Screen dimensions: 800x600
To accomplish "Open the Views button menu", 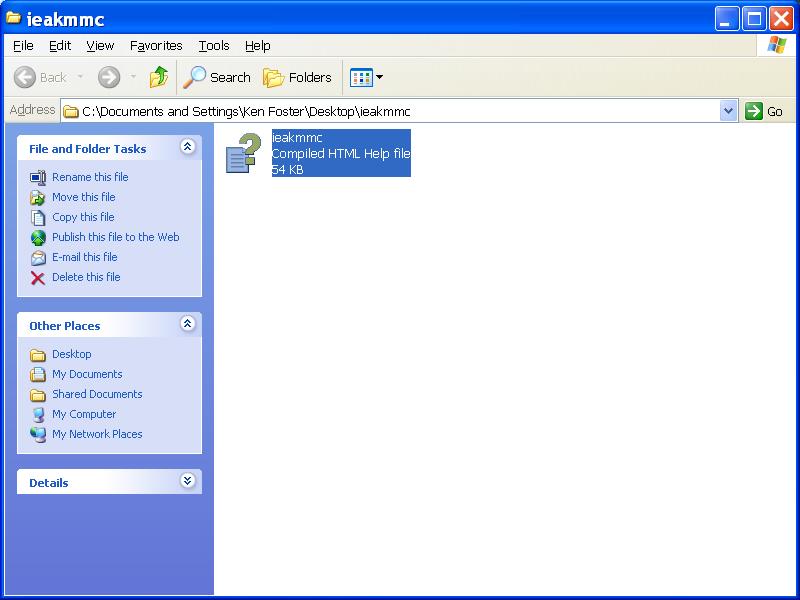I will (366, 78).
